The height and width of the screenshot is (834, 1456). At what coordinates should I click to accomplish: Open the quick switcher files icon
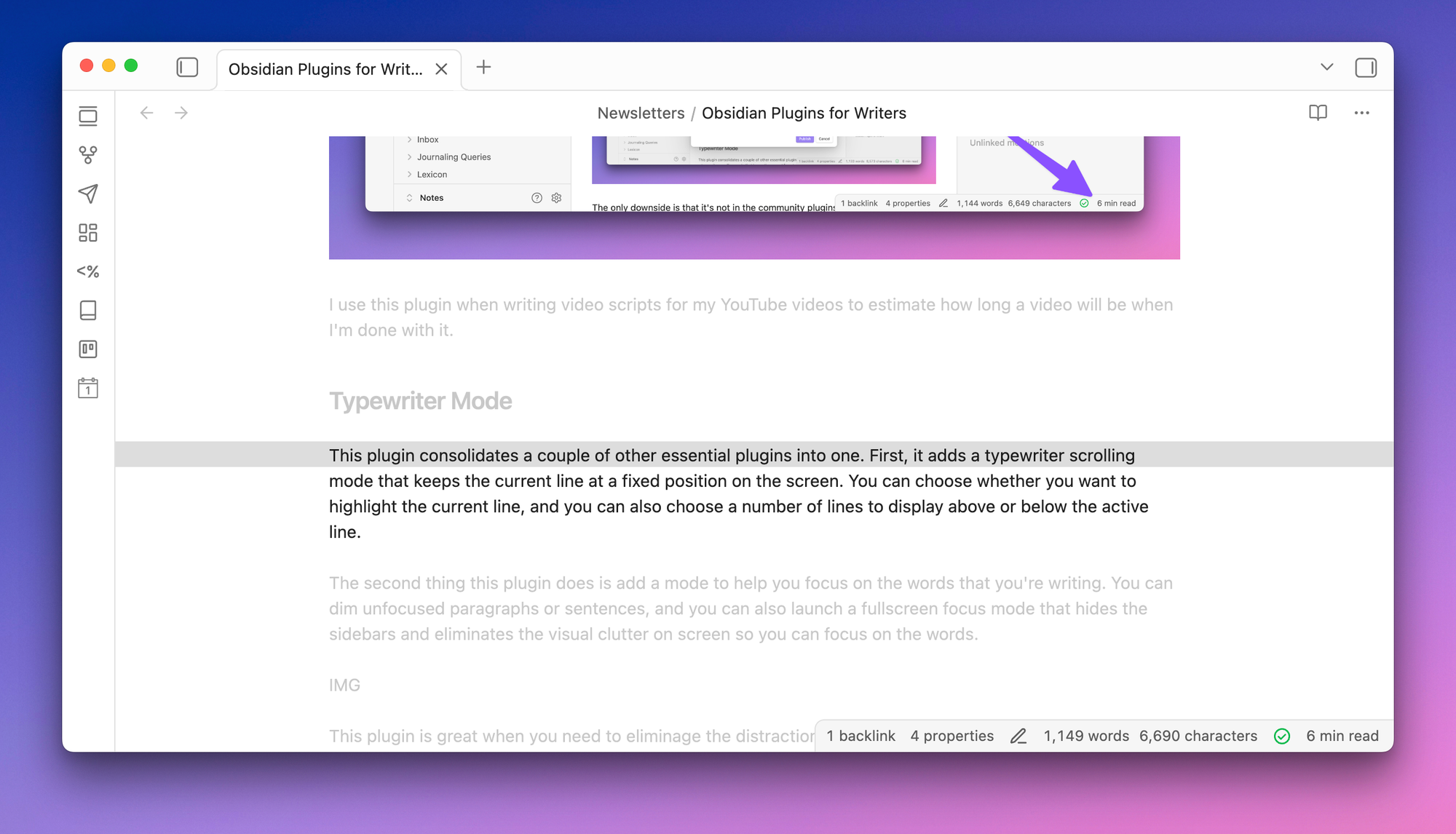point(88,116)
